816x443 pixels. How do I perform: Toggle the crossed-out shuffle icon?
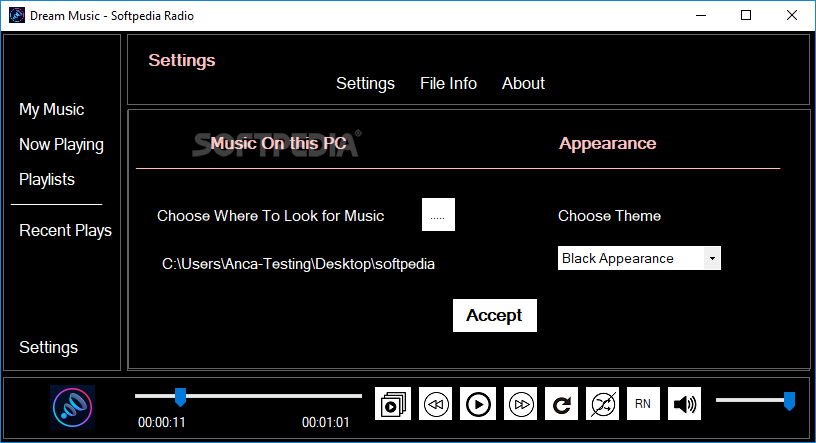click(x=603, y=403)
